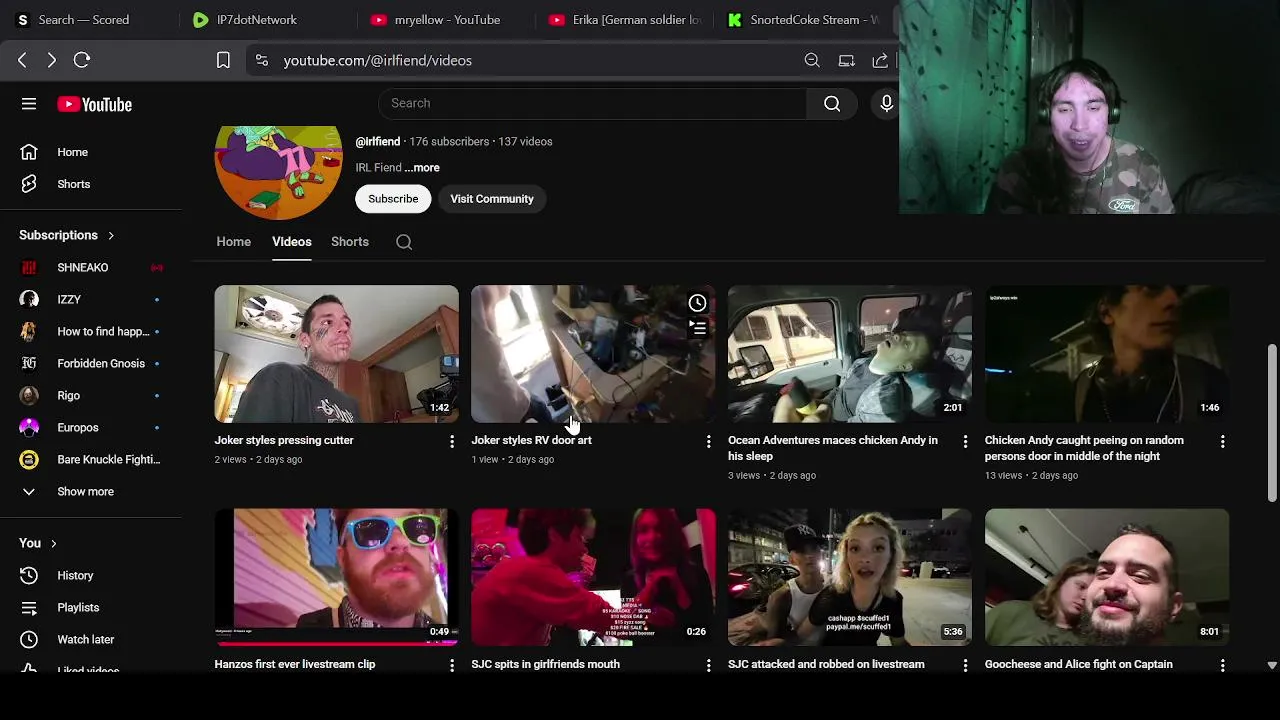Click the search magnifier button
Image resolution: width=1280 pixels, height=720 pixels.
coord(832,103)
